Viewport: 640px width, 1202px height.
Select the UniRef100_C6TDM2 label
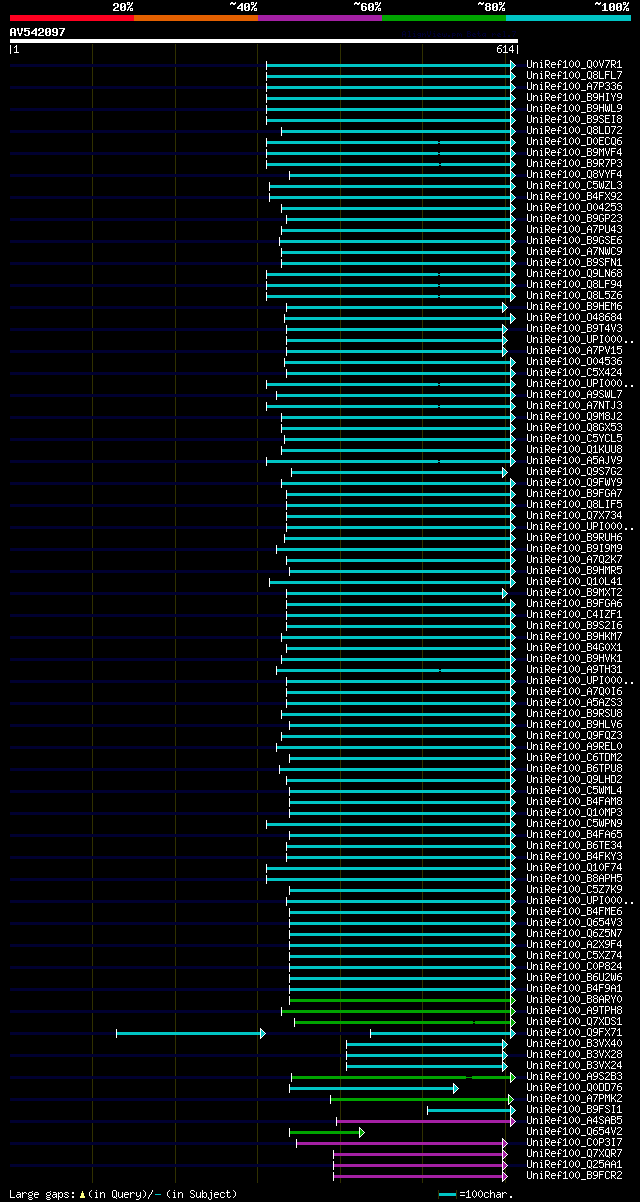pos(574,757)
